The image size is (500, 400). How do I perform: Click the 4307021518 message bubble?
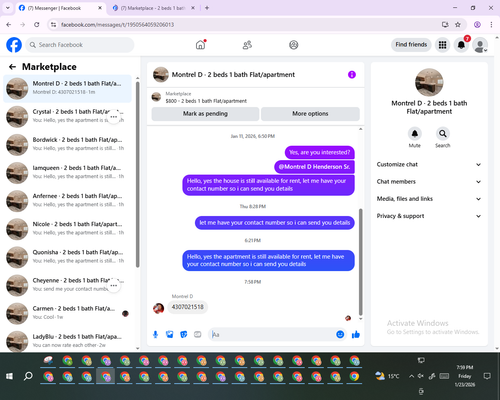[187, 307]
